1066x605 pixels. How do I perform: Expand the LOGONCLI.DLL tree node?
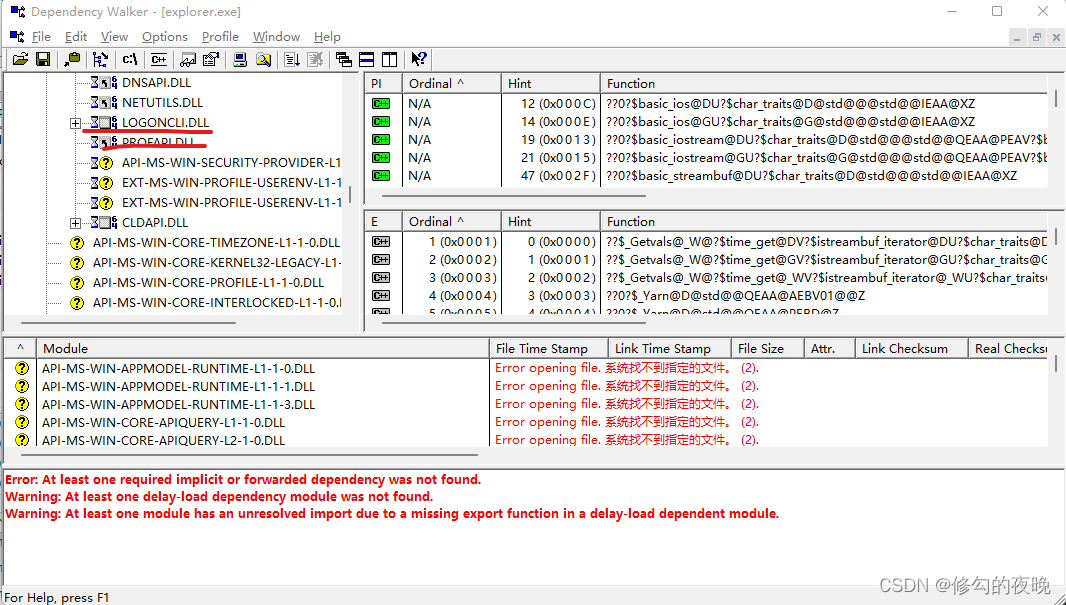click(x=75, y=123)
